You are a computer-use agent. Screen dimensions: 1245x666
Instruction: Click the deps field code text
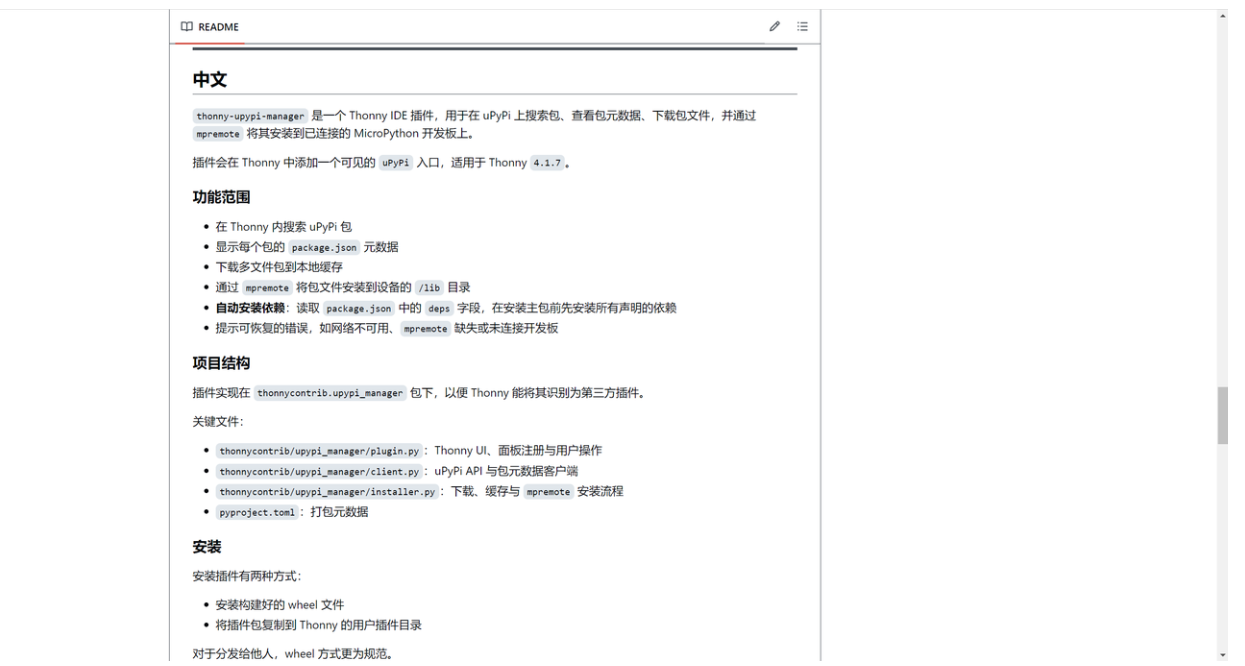(440, 308)
